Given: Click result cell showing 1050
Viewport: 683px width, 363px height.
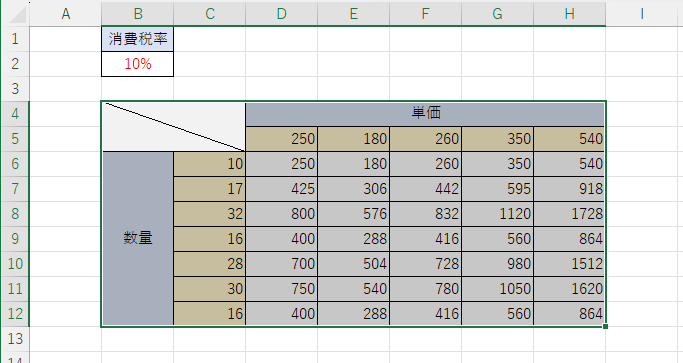Looking at the screenshot, I should tap(497, 289).
